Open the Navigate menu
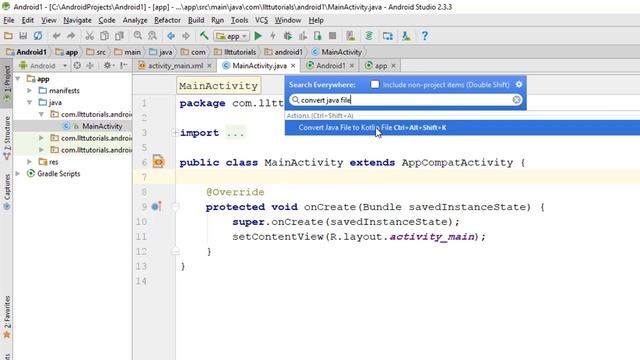 tap(77, 20)
